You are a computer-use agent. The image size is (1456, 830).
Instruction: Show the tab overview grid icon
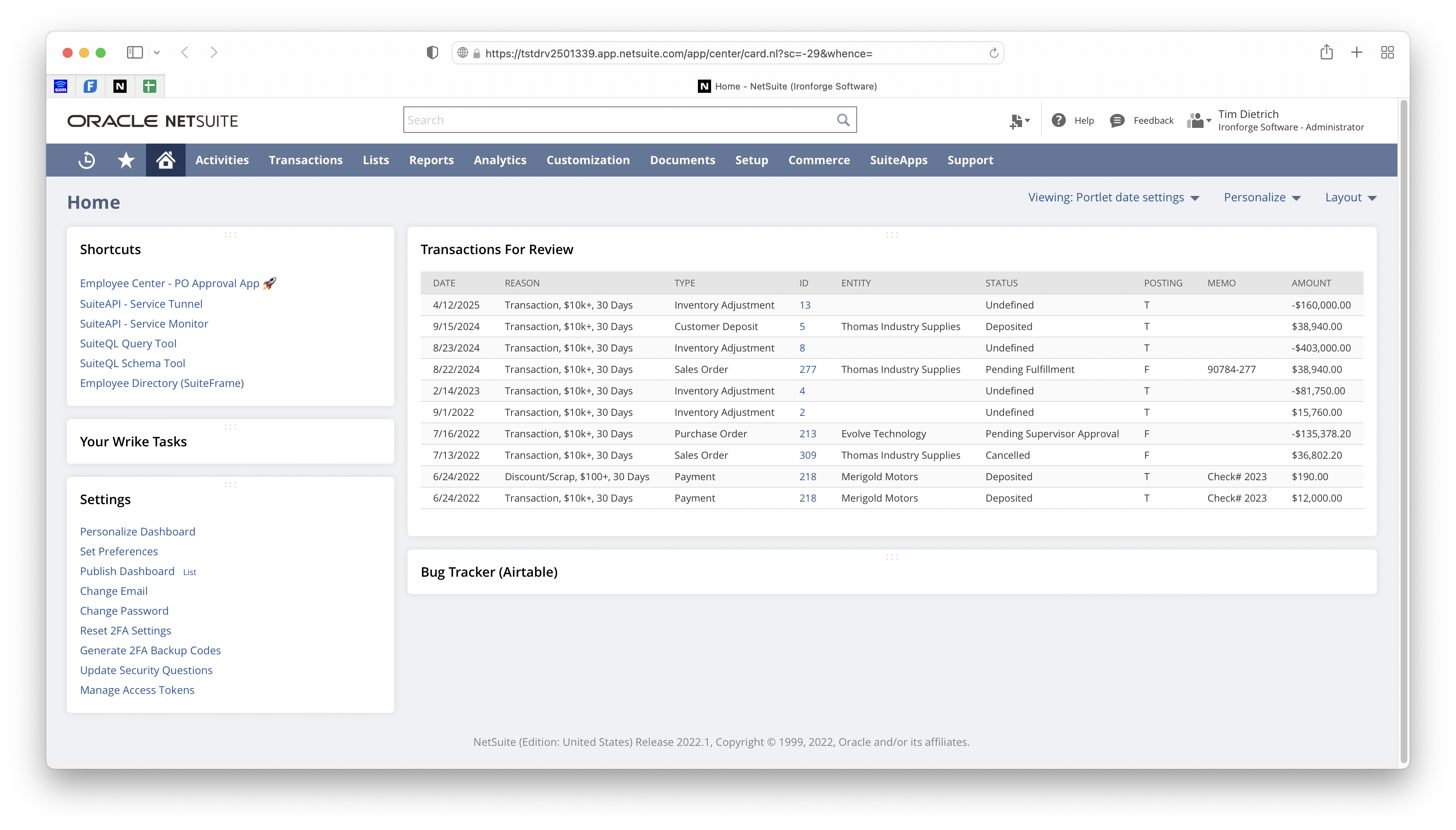point(1387,52)
